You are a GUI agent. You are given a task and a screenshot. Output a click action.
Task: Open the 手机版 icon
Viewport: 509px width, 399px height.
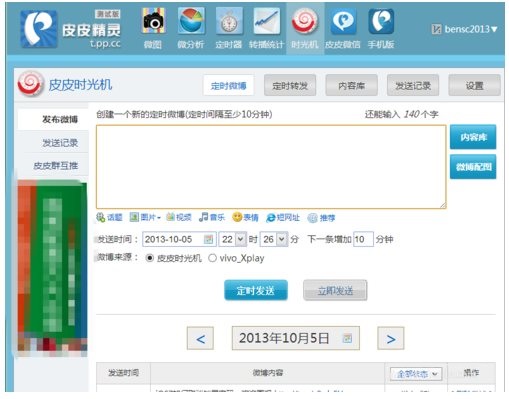[x=381, y=21]
